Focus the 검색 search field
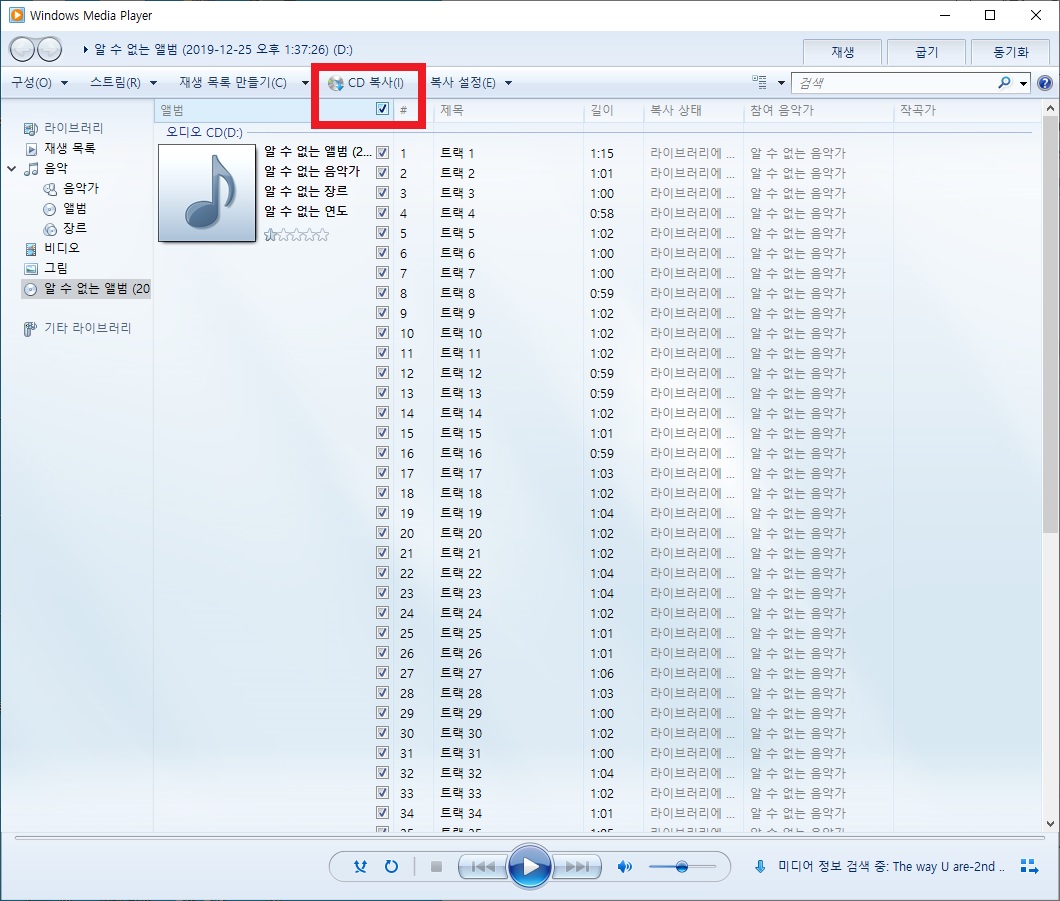1060x901 pixels. (894, 82)
